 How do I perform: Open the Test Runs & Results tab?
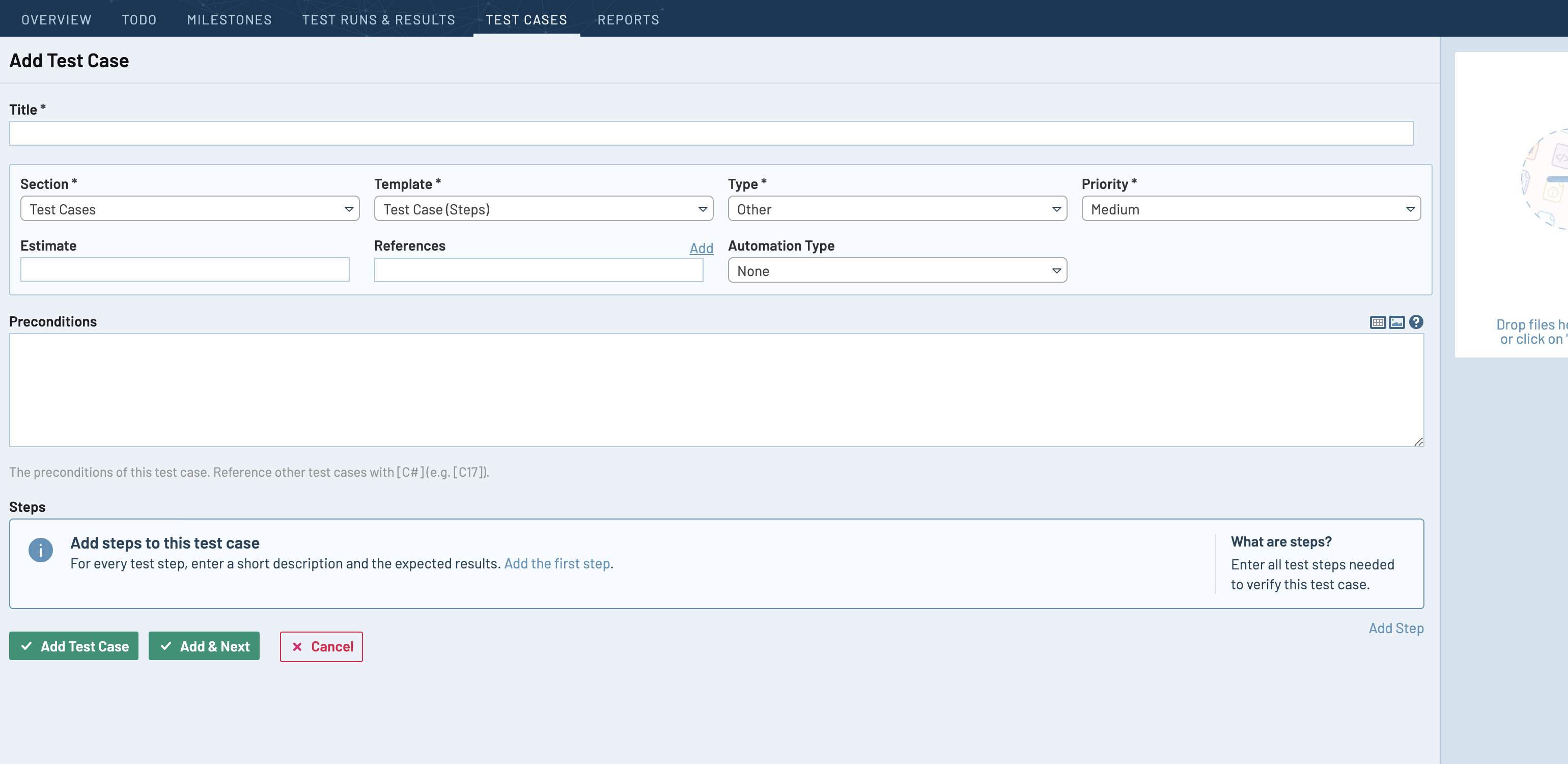click(379, 19)
